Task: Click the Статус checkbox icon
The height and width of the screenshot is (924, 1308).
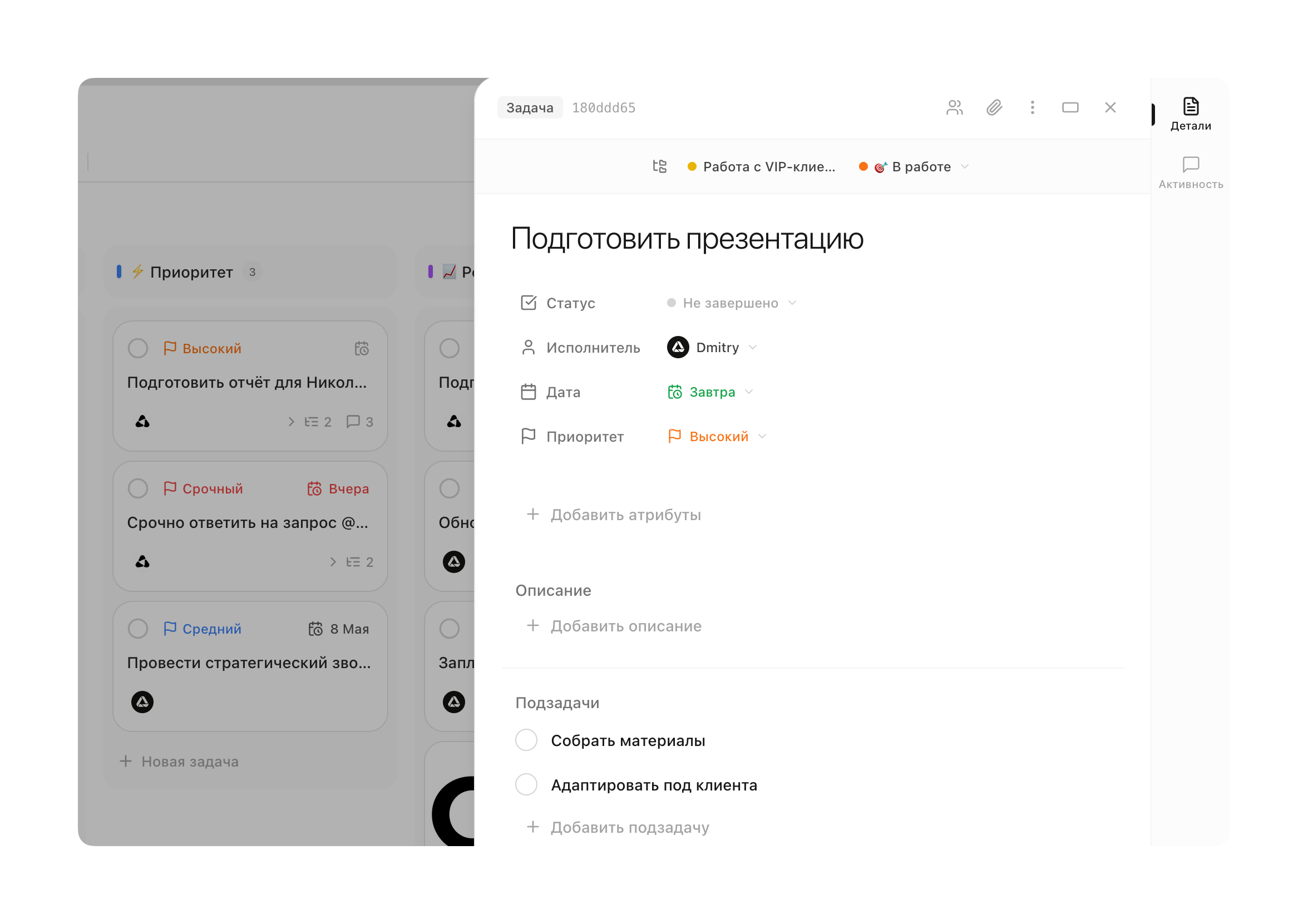Action: tap(528, 303)
